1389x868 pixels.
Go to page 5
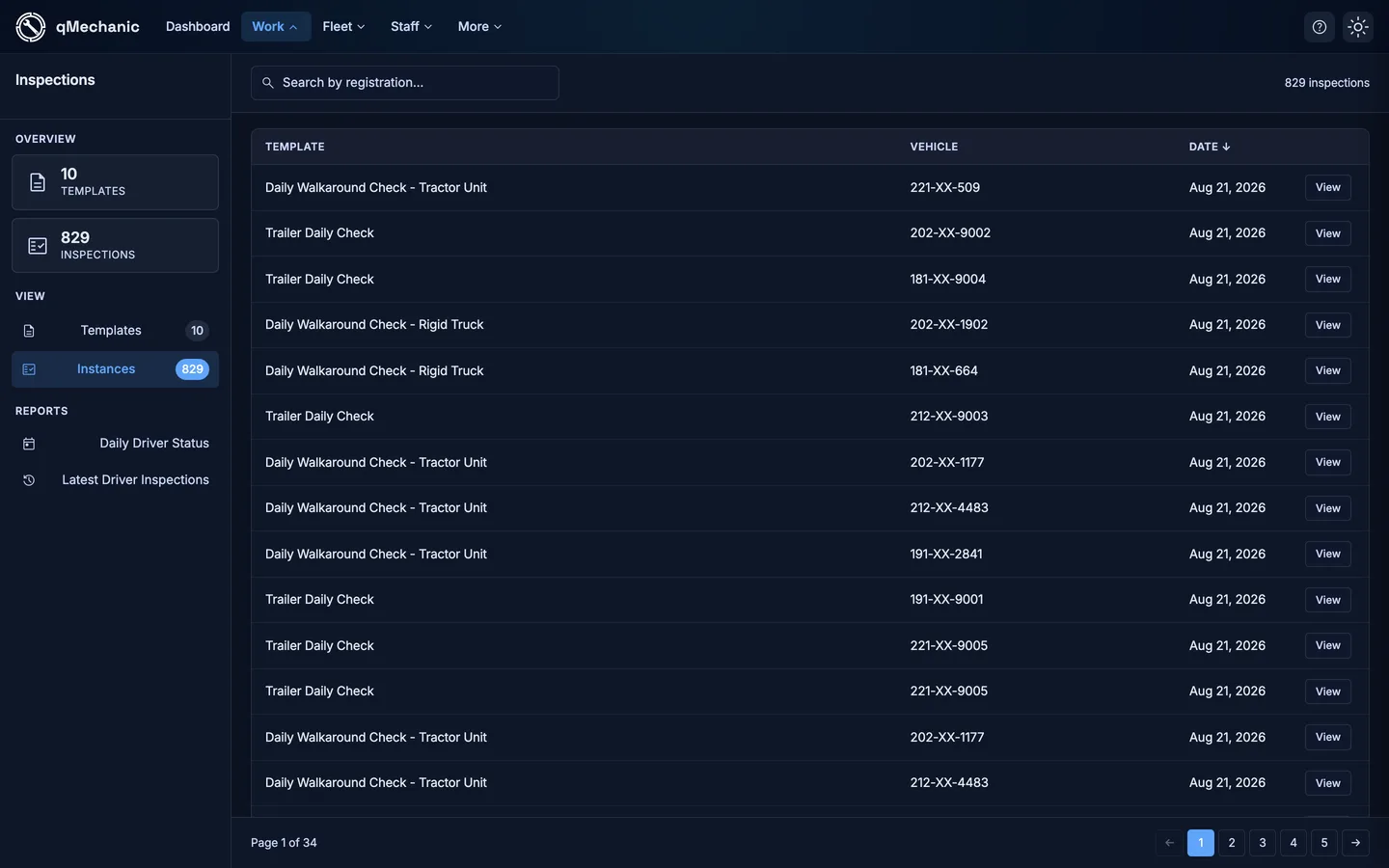[1324, 843]
